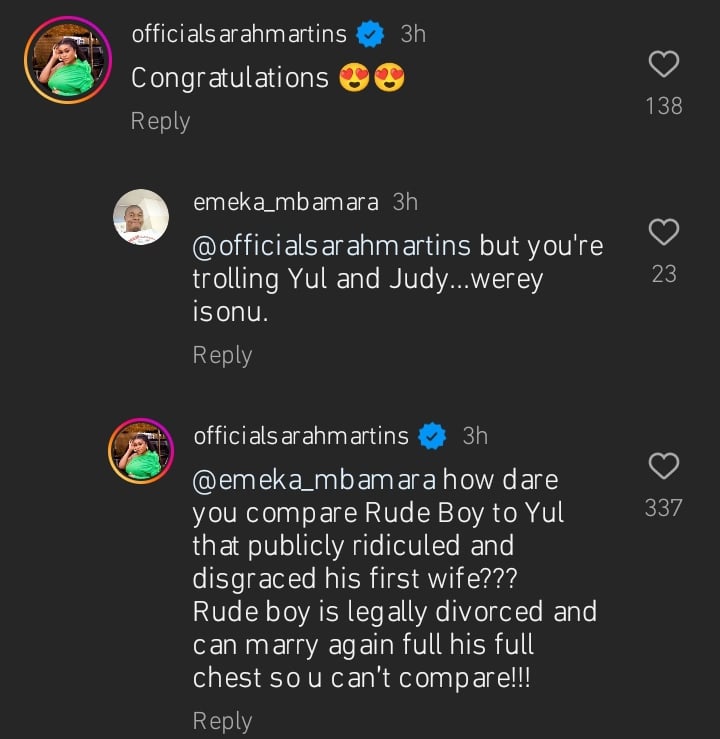
Task: Like emeka_mbamara's reply with the heart icon
Action: point(664,233)
